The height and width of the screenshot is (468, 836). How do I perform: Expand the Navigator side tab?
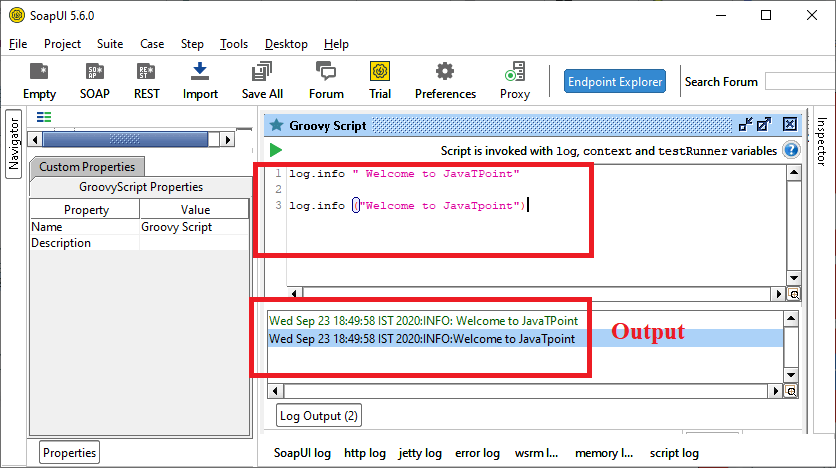click(13, 144)
